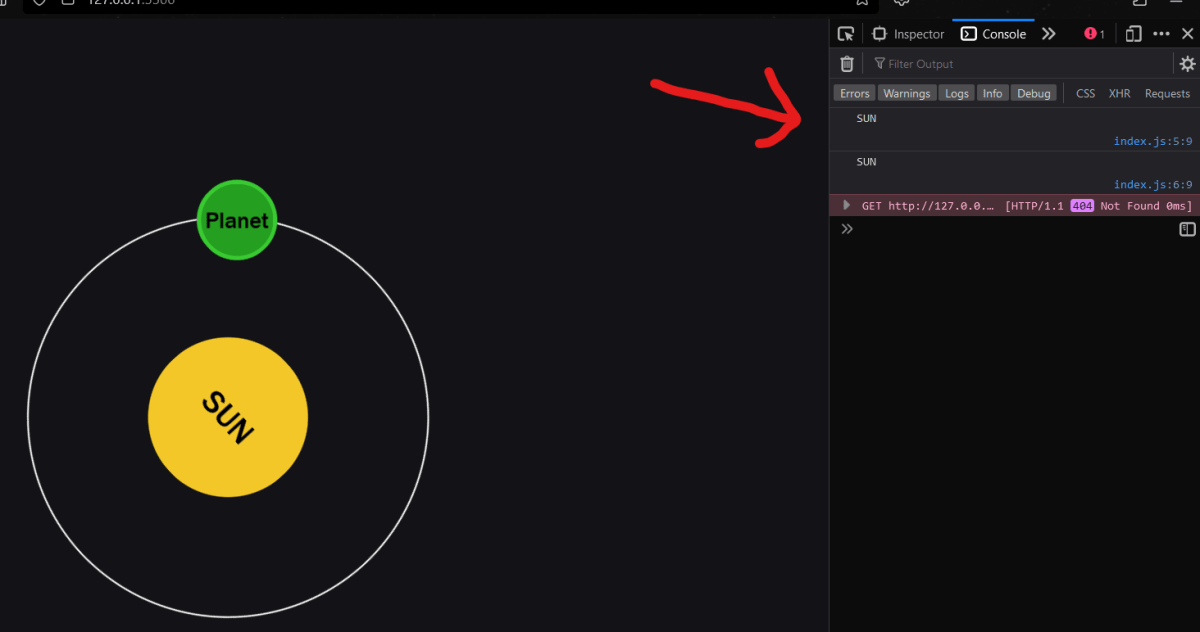Toggle Responsive Design Mode
Image resolution: width=1200 pixels, height=632 pixels.
pos(1131,33)
